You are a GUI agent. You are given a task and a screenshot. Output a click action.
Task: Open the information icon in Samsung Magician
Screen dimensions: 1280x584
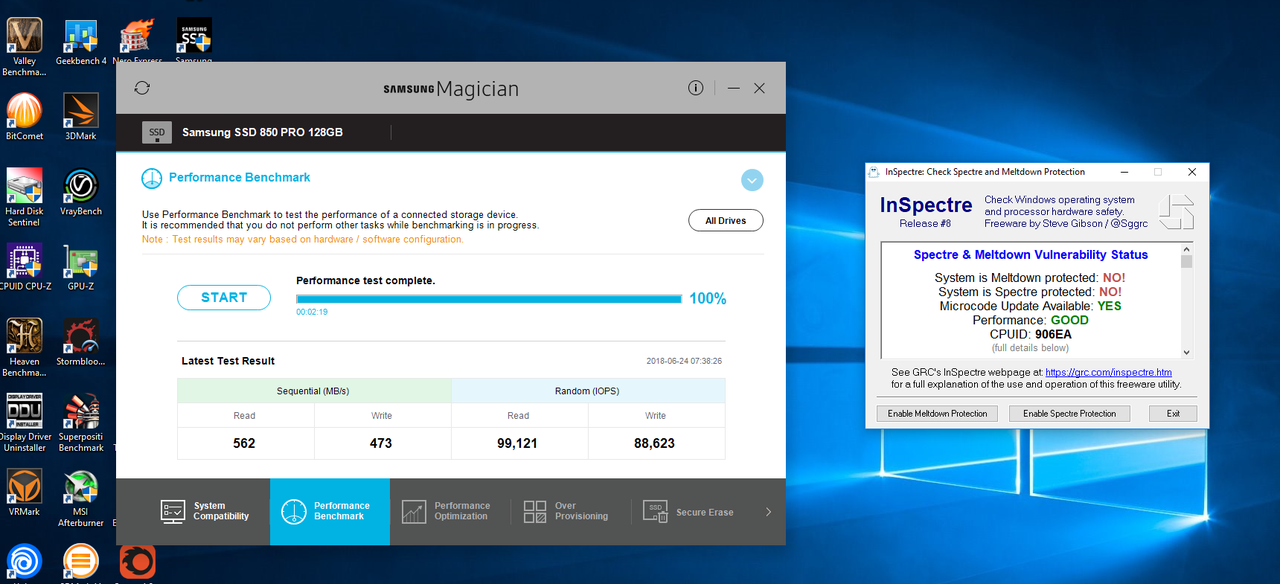pos(696,88)
